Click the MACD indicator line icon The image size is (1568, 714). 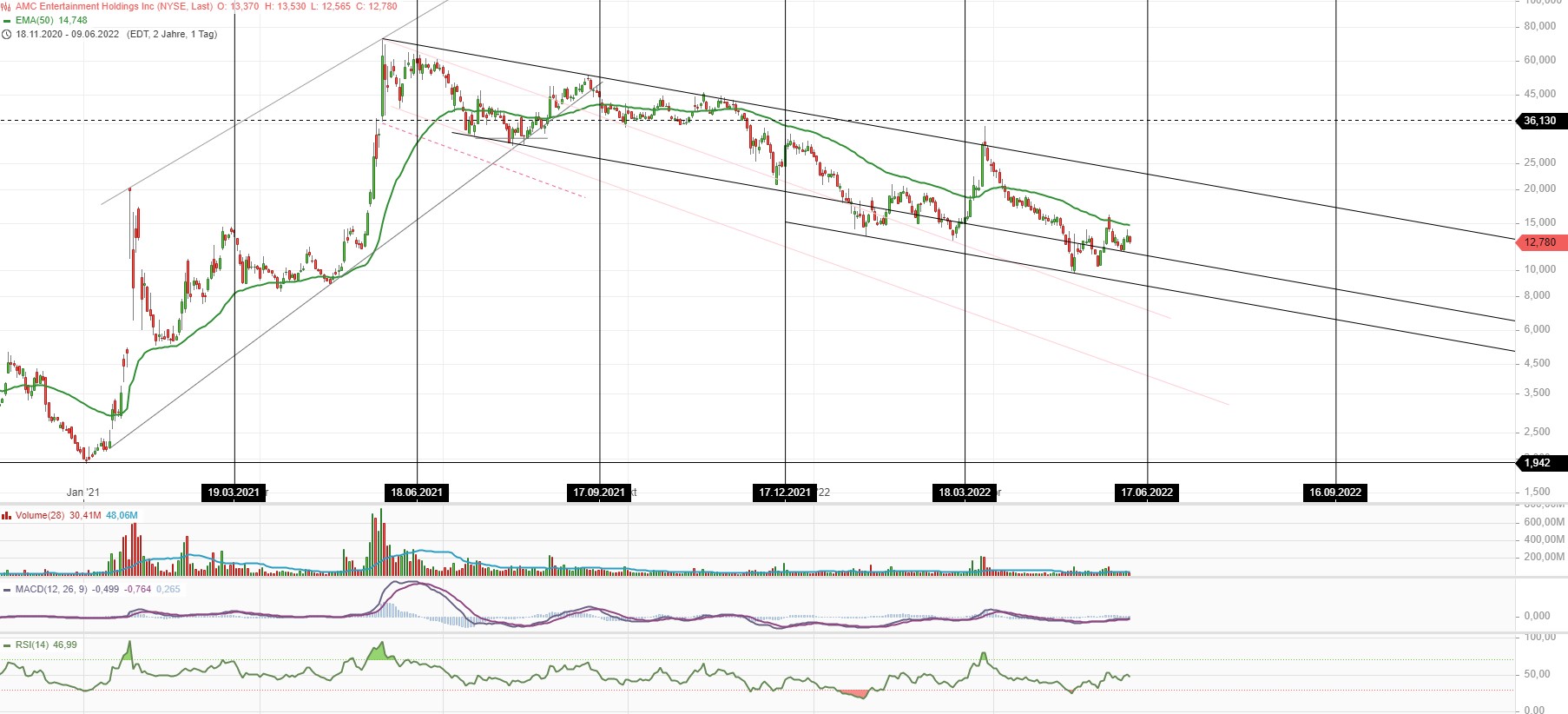pos(7,589)
